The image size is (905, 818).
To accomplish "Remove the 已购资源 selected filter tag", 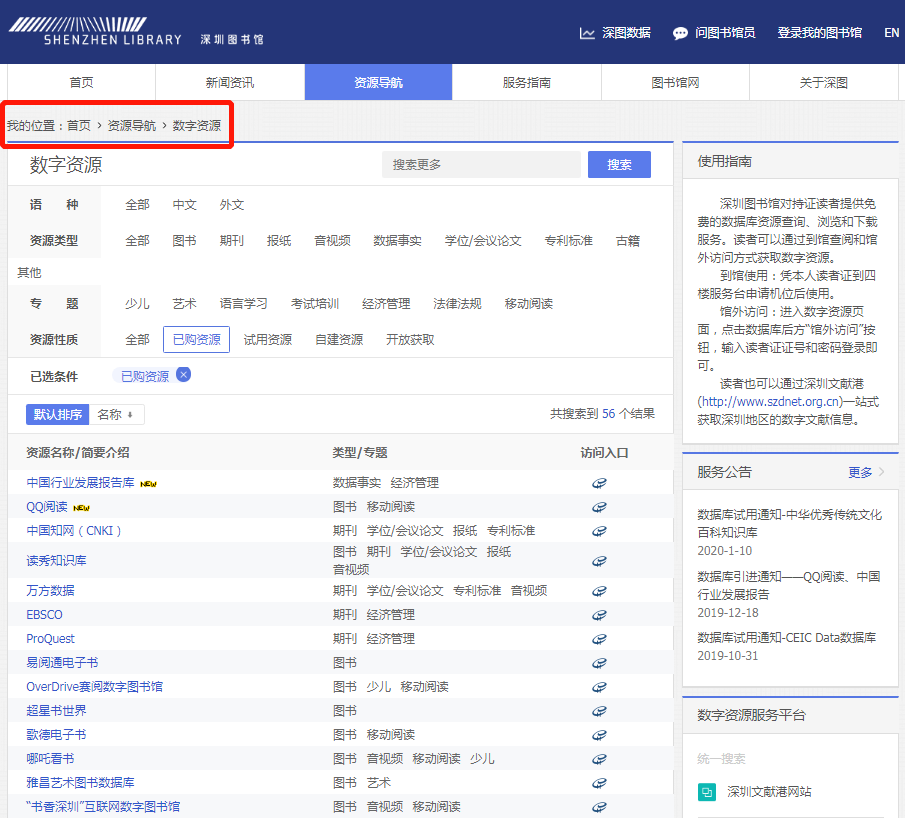I will coord(184,375).
